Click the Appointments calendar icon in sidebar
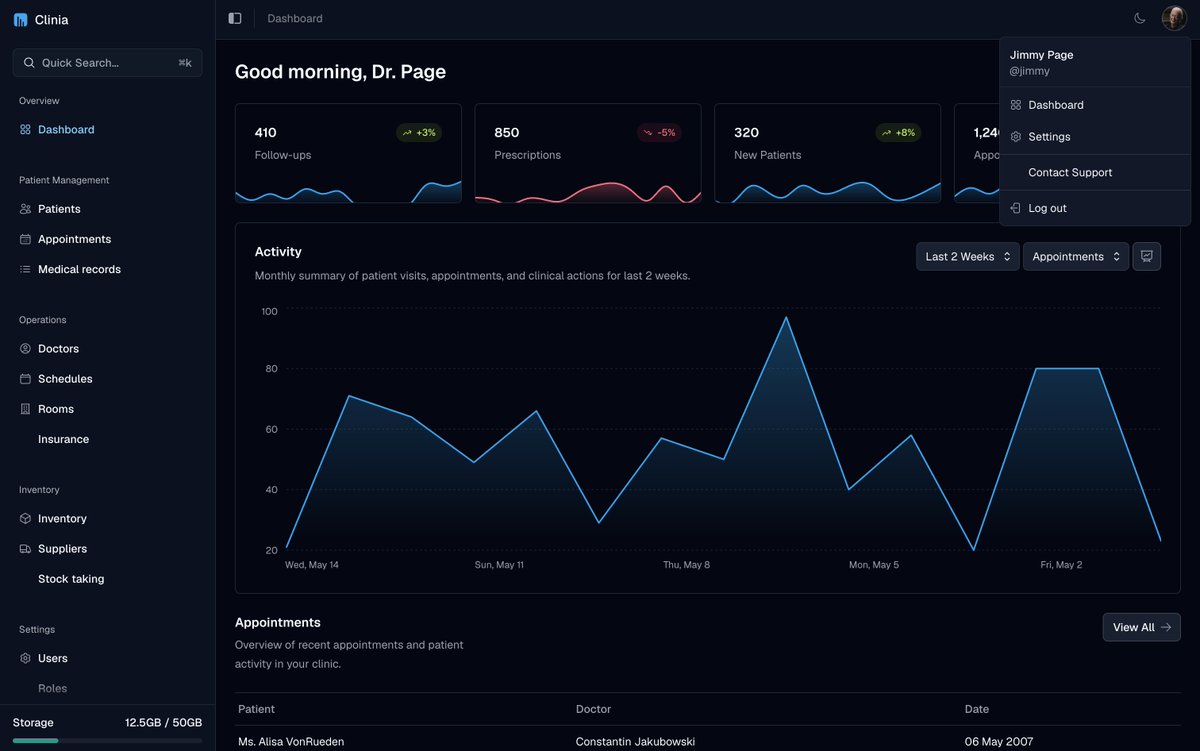The image size is (1200, 751). [26, 239]
